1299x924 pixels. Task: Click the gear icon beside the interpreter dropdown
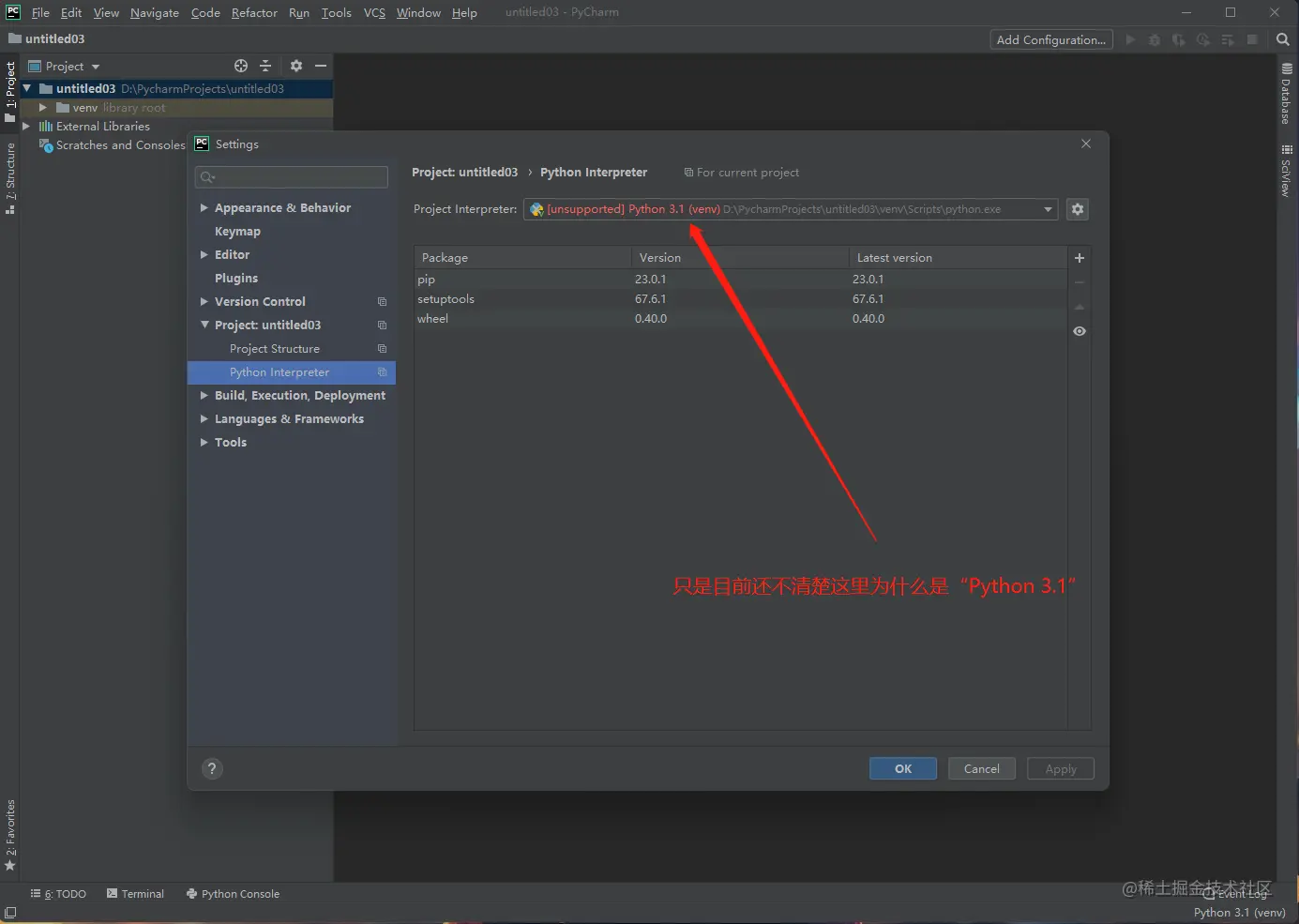point(1078,209)
